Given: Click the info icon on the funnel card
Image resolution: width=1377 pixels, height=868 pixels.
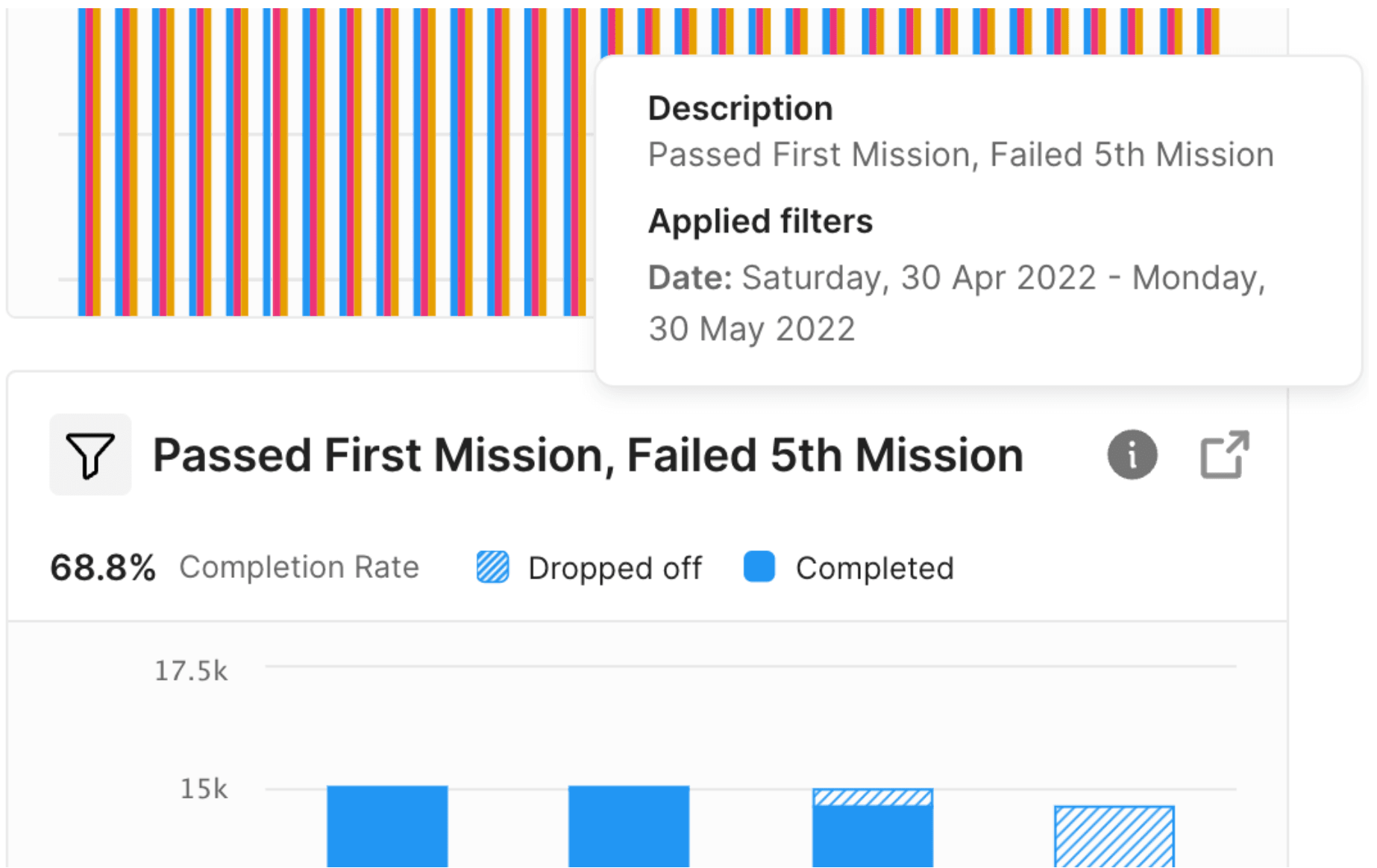Looking at the screenshot, I should click(x=1132, y=455).
